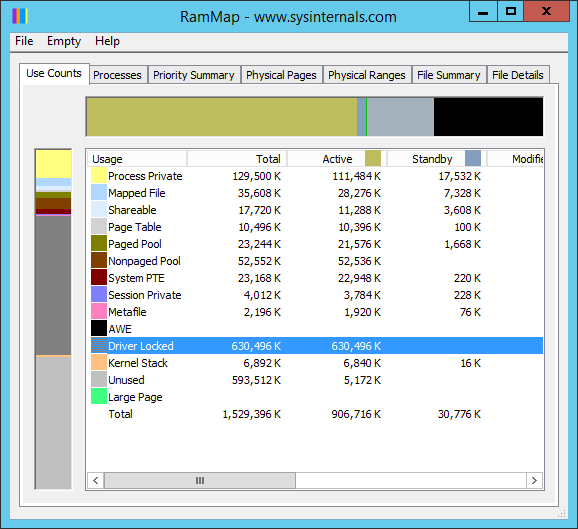This screenshot has height=529, width=578.
Task: Click the Total summary row label
Action: click(x=121, y=414)
